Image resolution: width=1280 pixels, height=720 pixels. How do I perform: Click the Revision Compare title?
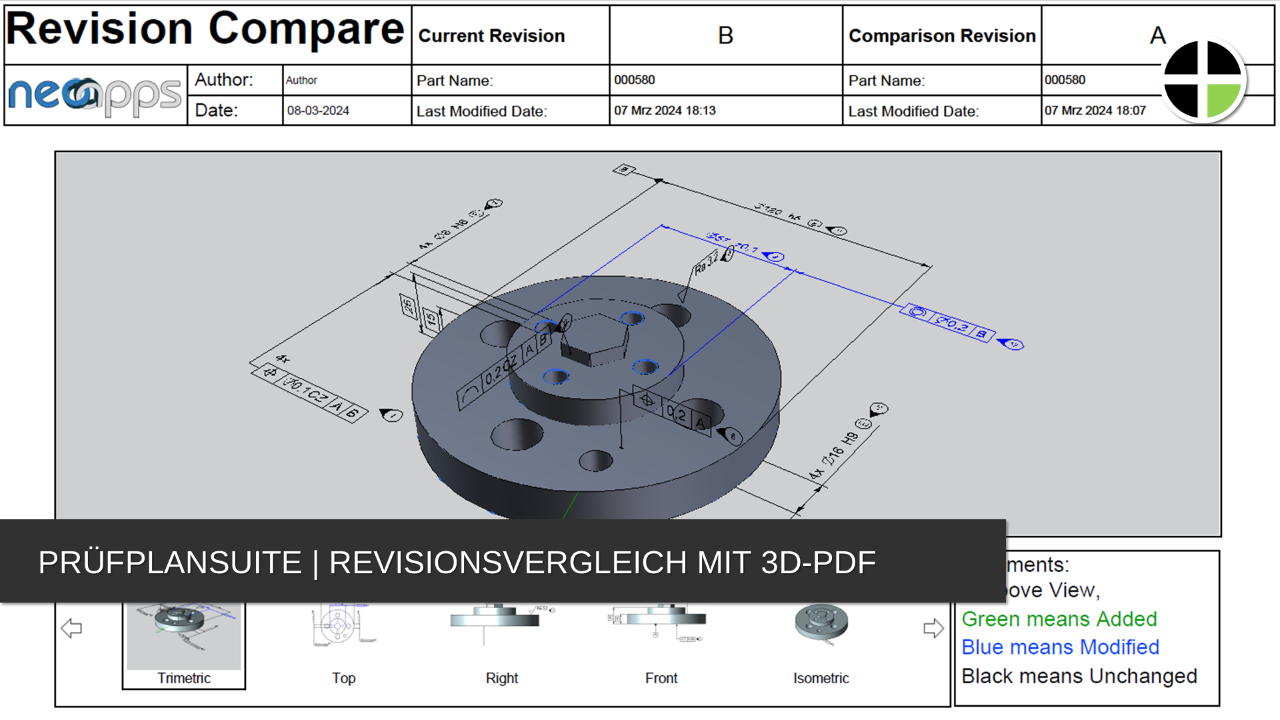click(x=206, y=30)
